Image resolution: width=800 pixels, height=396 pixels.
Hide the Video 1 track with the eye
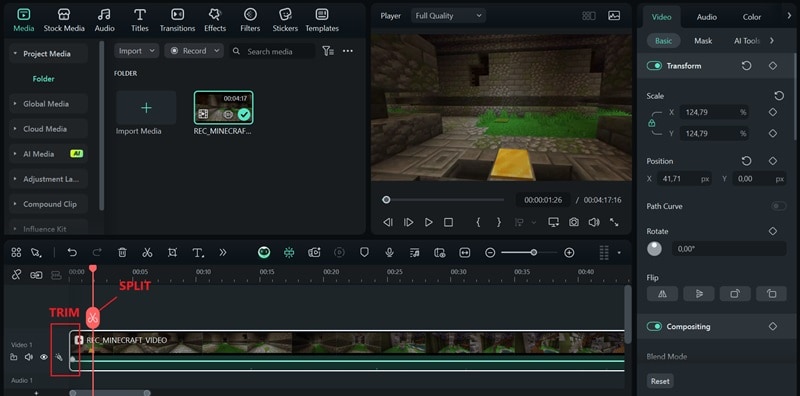coord(44,357)
